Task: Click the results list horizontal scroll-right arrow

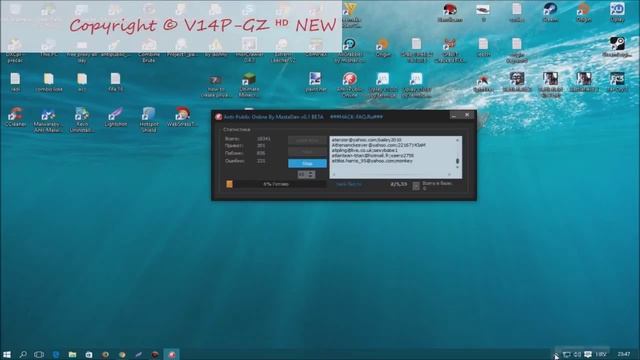Action: [x=450, y=175]
